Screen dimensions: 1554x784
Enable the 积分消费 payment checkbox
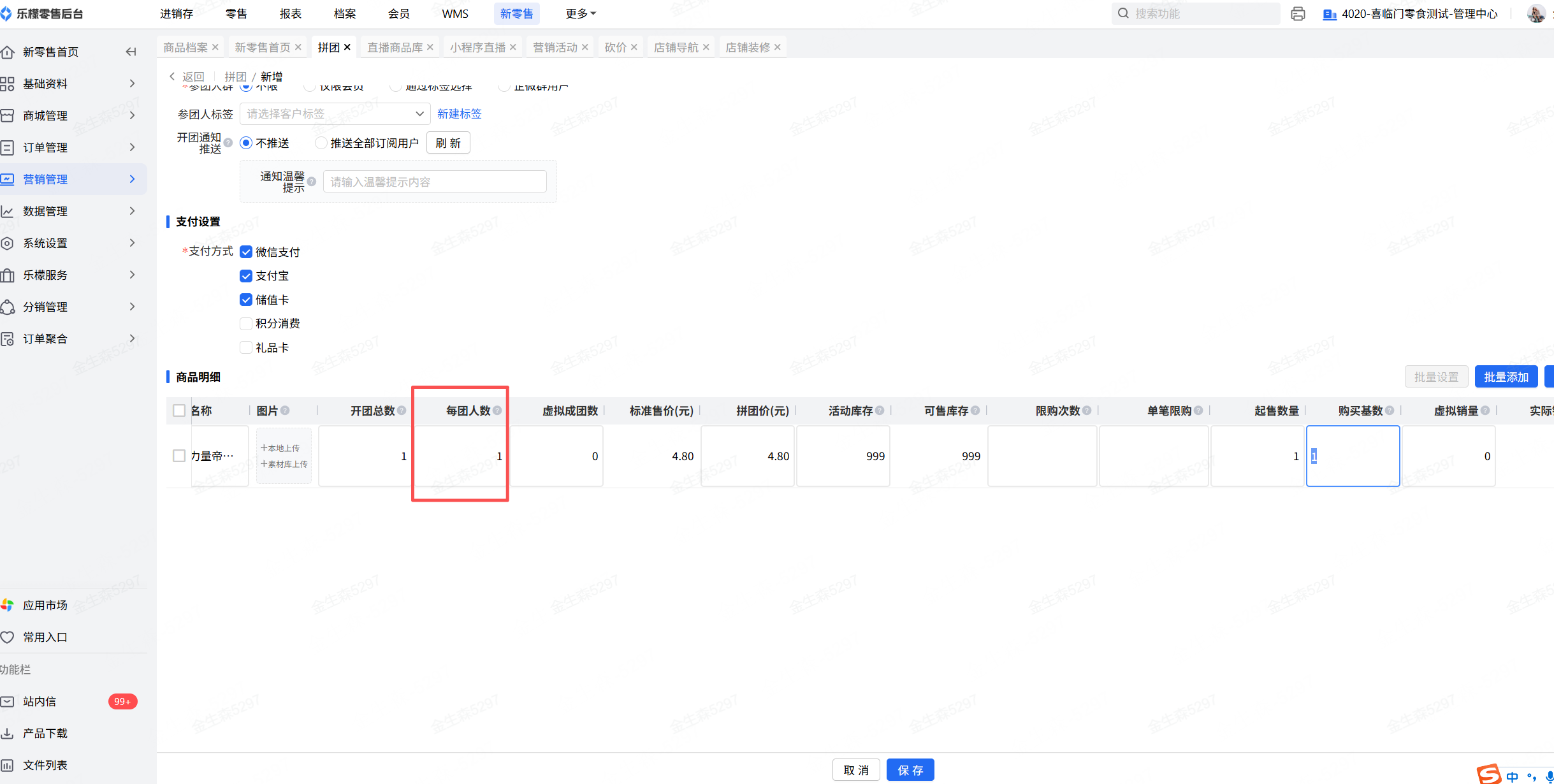[246, 324]
